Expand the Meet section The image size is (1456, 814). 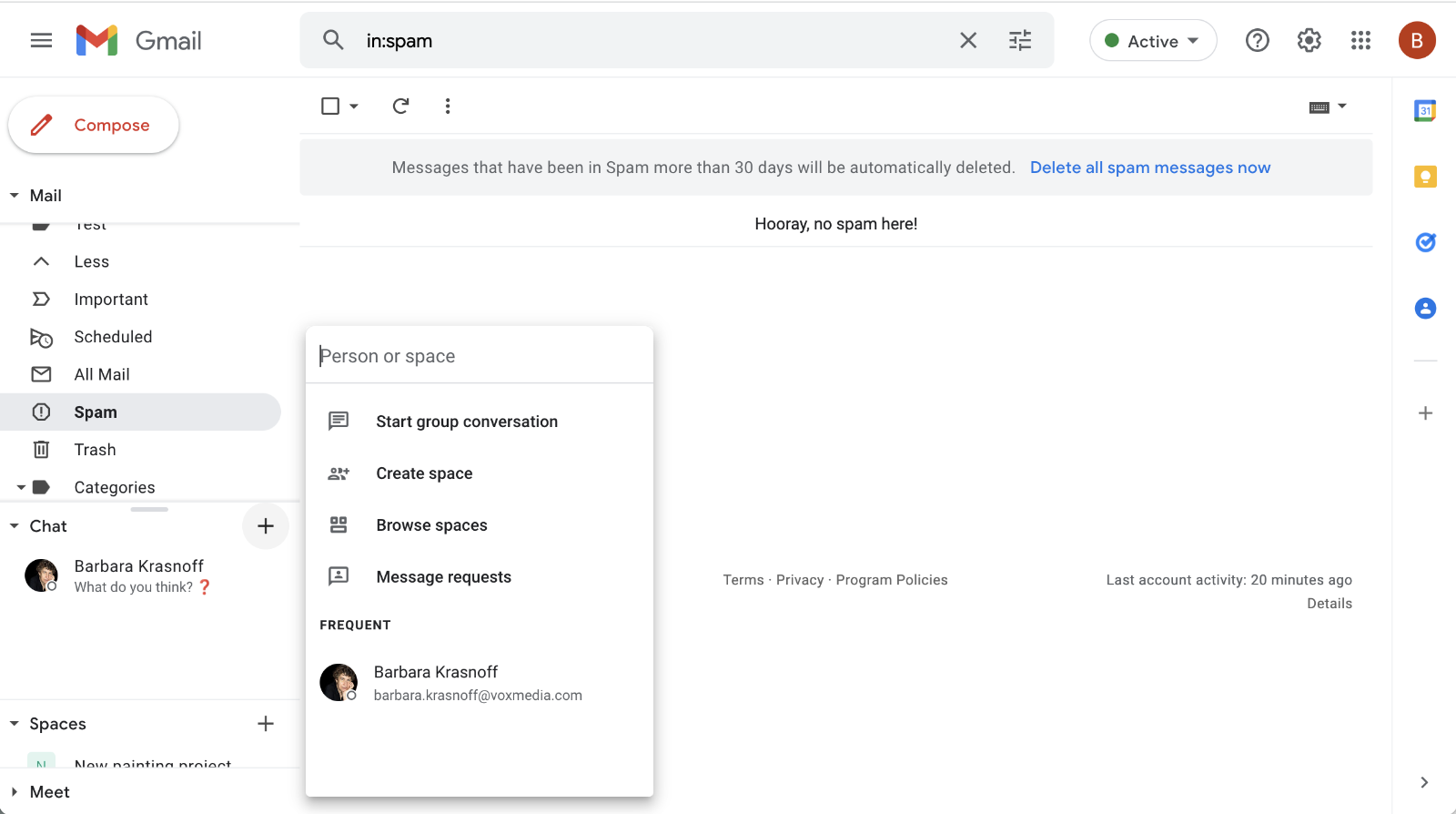[15, 792]
